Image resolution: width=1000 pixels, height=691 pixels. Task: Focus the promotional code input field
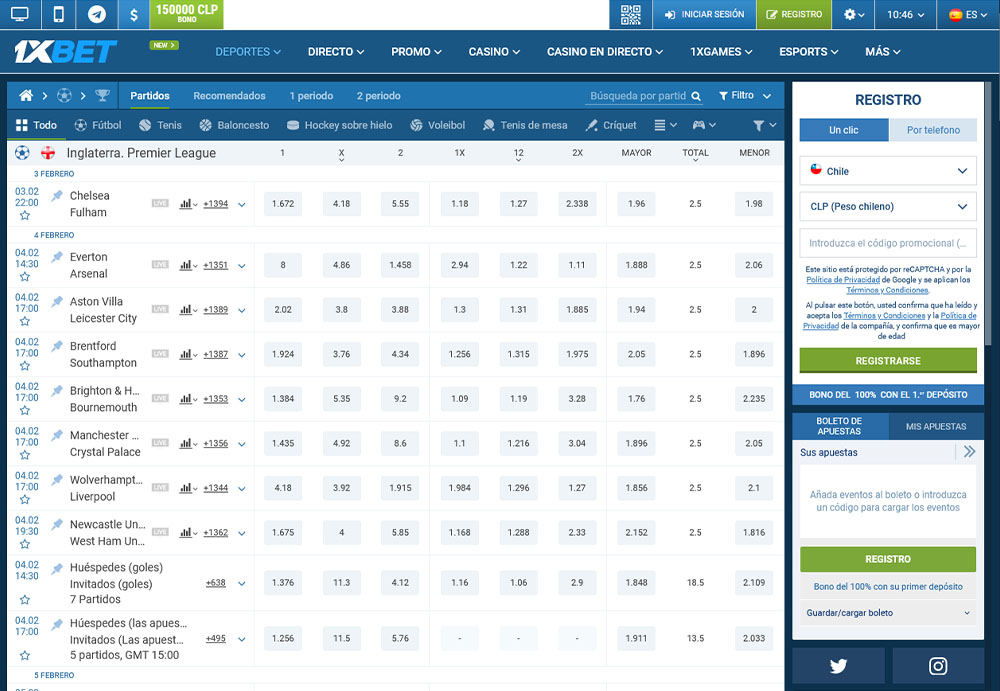point(888,243)
